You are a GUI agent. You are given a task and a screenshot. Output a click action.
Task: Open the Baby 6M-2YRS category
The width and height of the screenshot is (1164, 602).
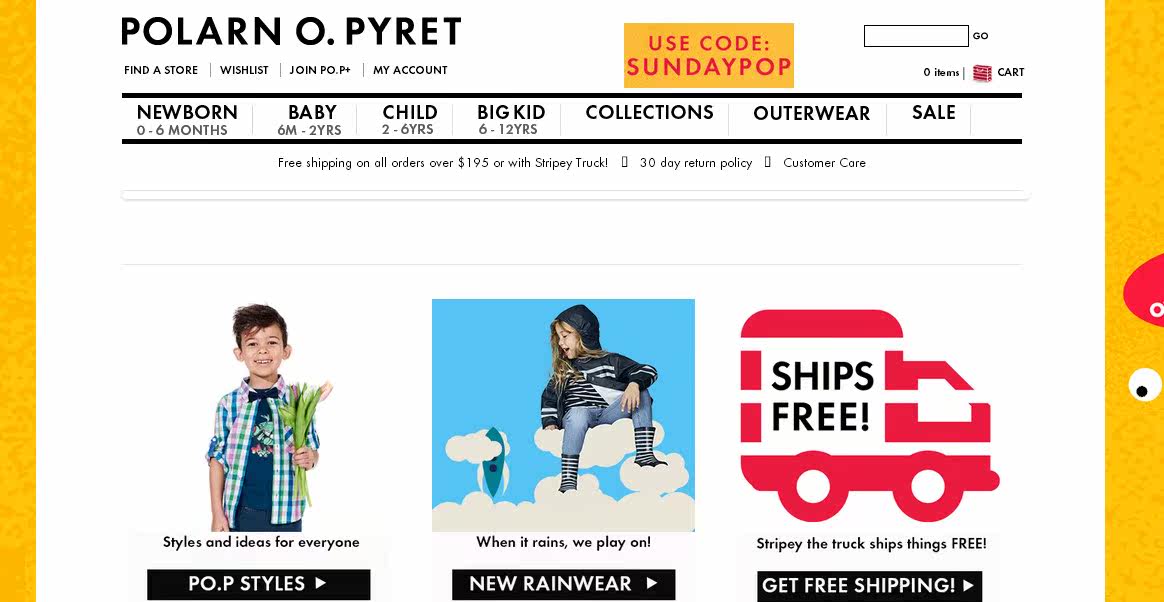pos(310,120)
